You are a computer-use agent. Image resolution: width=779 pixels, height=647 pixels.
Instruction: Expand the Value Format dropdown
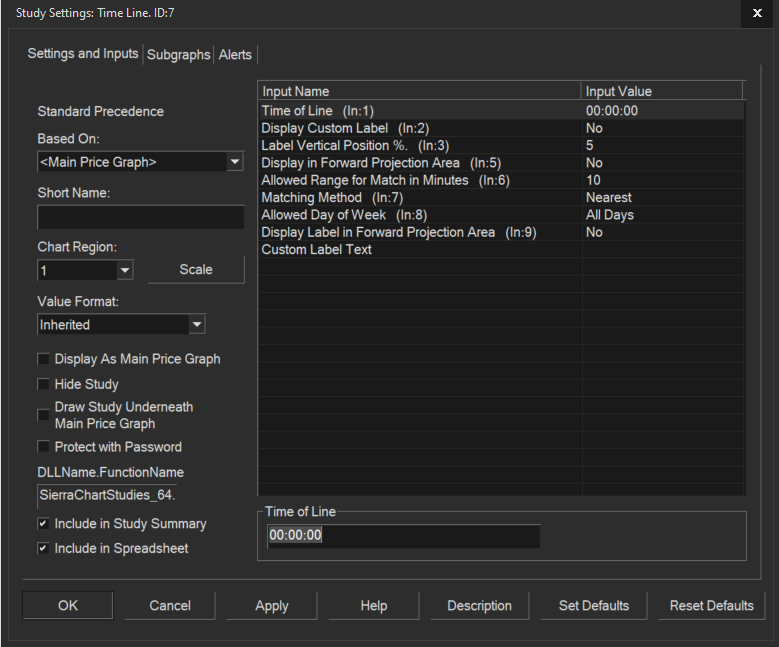pos(197,325)
